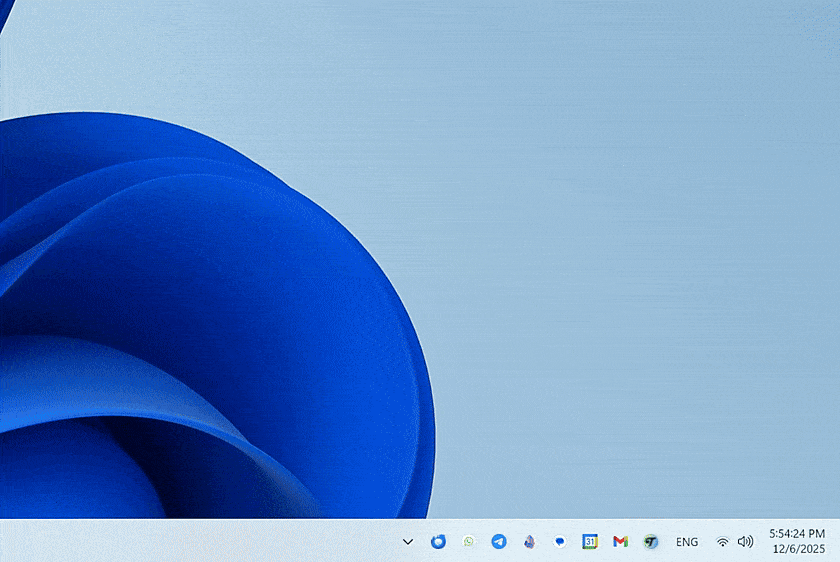This screenshot has width=840, height=562.
Task: Open Telegram from the tray
Action: point(499,542)
